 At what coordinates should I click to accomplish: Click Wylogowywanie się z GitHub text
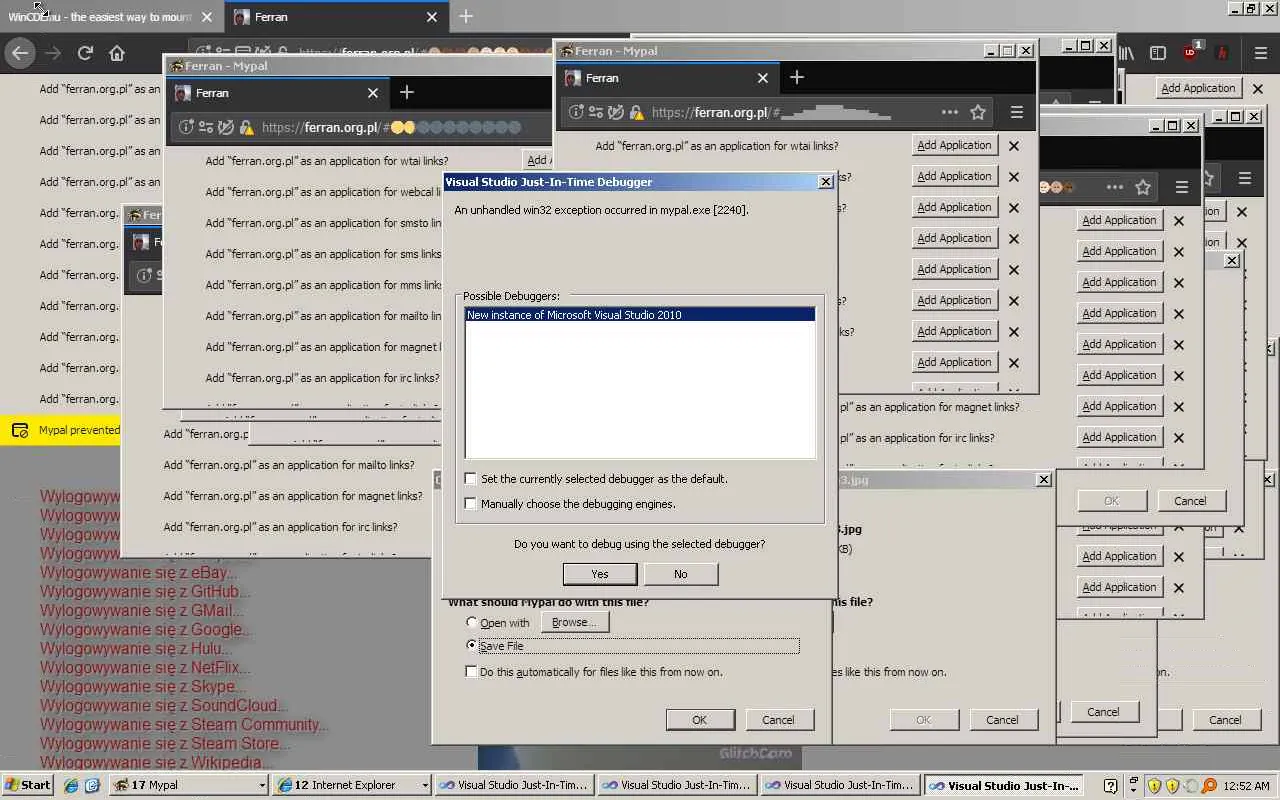pyautogui.click(x=145, y=592)
